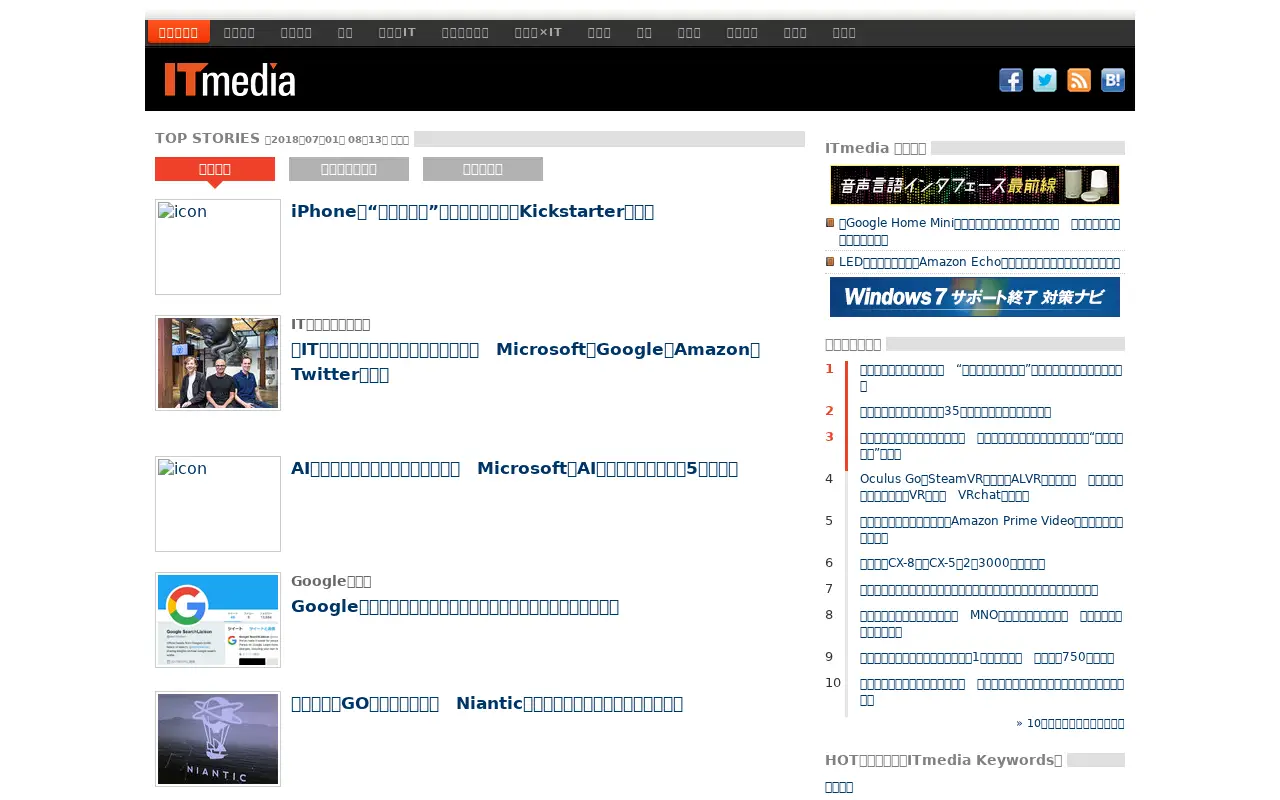Open the iPhone Kickstarter headline
Image resolution: width=1280 pixels, height=800 pixels.
pos(472,211)
